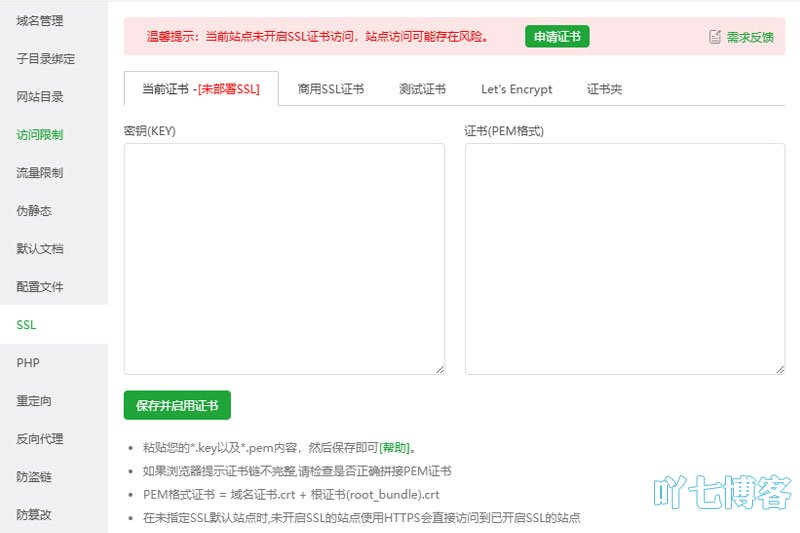
Task: Click the PEM格式证书 = 域名证书.crt hint
Action: tap(291, 495)
